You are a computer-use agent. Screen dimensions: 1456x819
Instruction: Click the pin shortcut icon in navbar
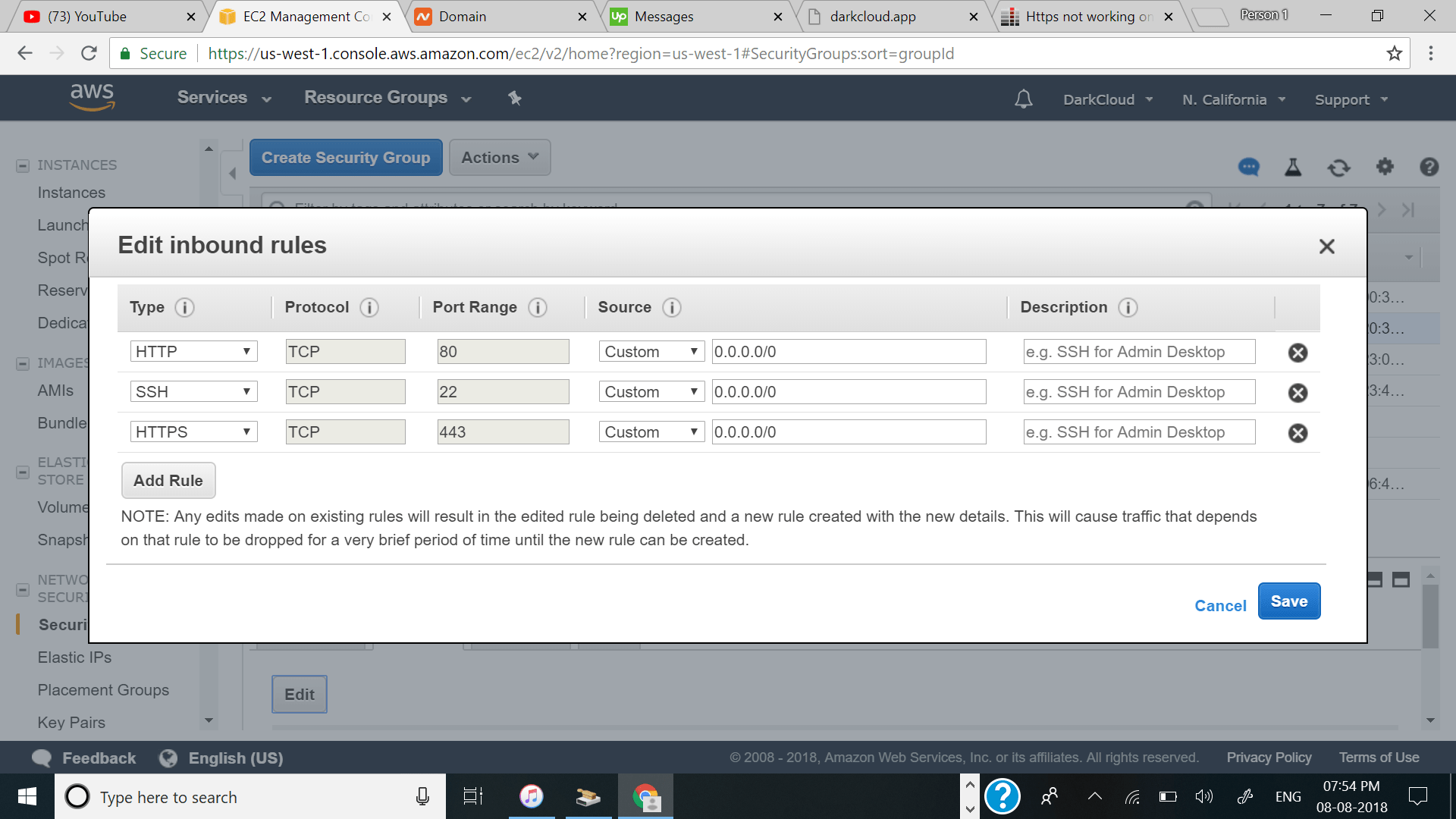pos(515,98)
